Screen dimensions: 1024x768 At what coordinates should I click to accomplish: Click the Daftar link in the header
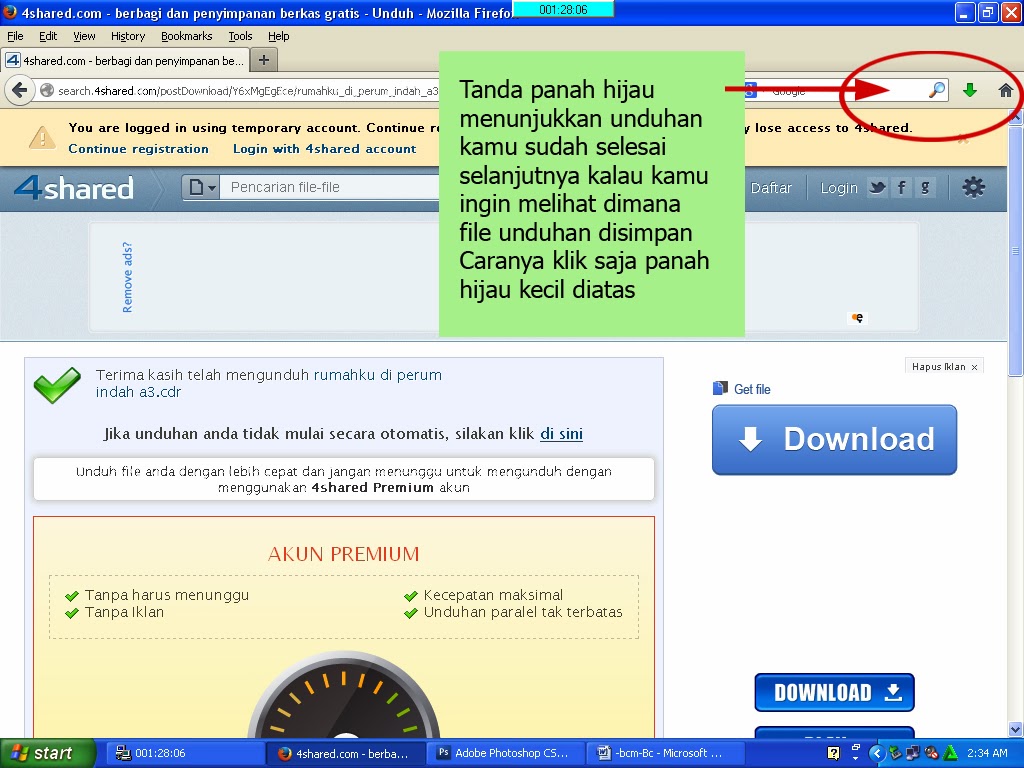(x=771, y=188)
